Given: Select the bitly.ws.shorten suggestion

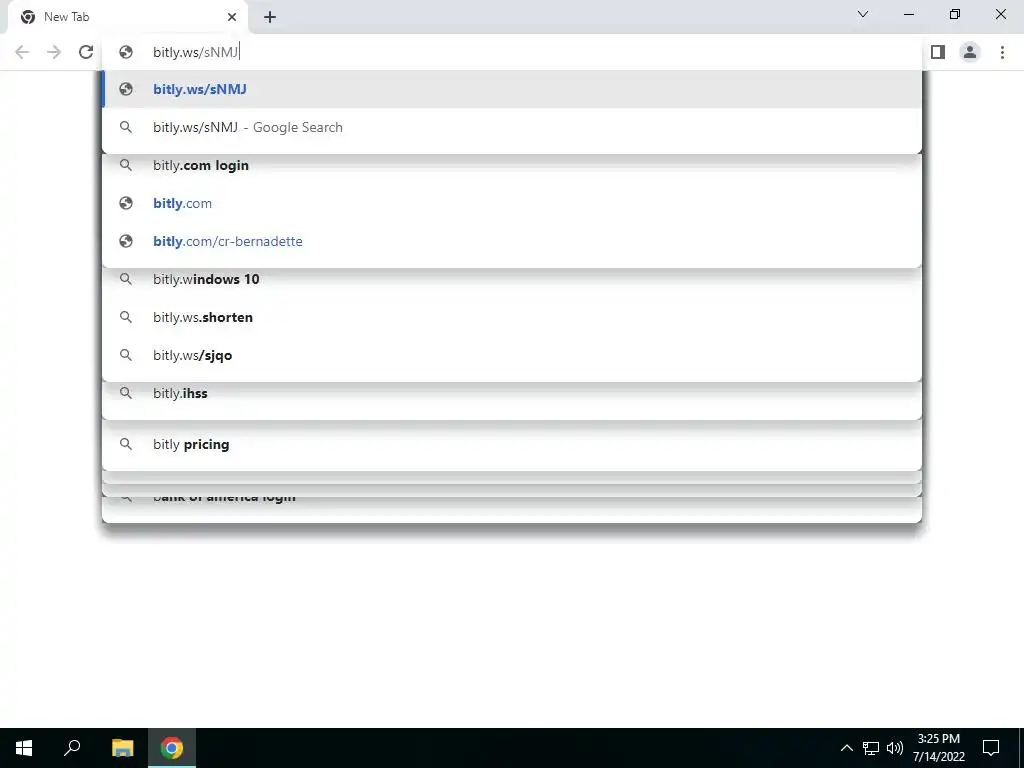Looking at the screenshot, I should (512, 317).
